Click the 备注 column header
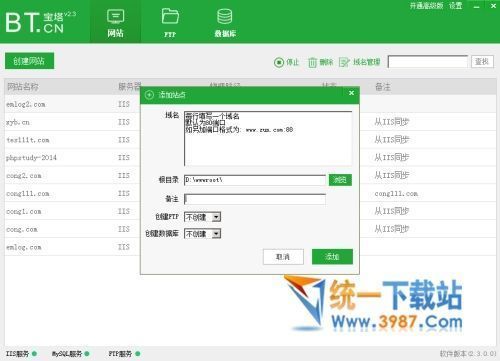The width and height of the screenshot is (500, 361). pyautogui.click(x=383, y=87)
